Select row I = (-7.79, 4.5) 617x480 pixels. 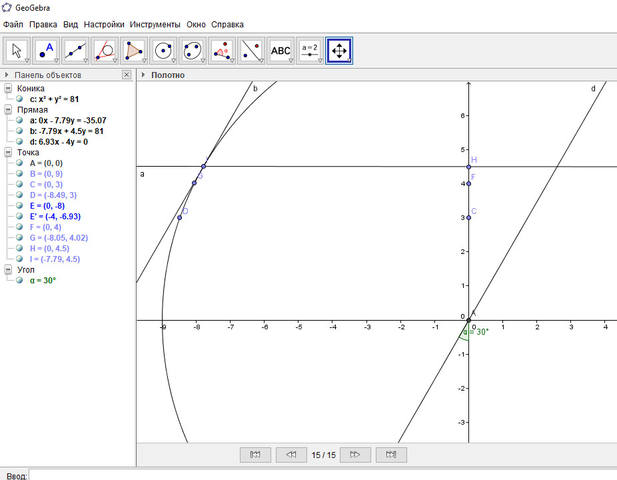tap(55, 259)
